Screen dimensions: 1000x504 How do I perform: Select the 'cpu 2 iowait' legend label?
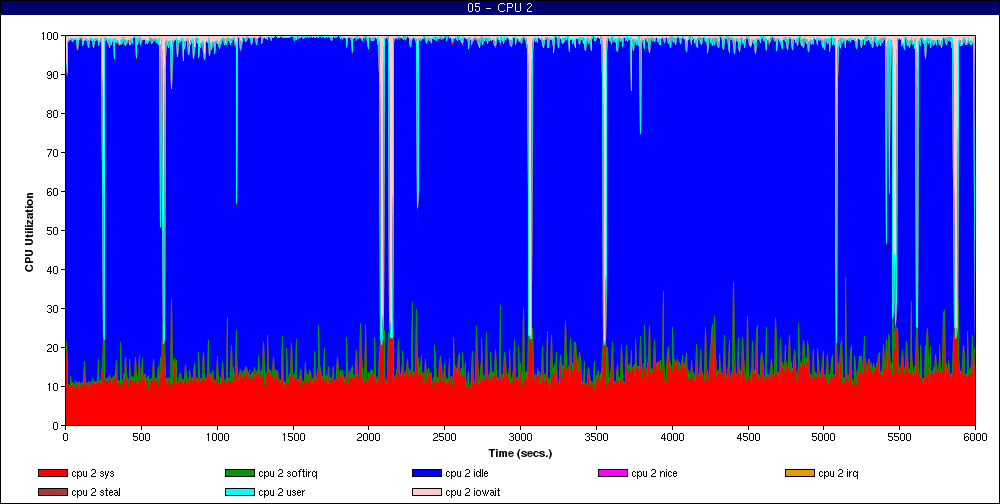click(473, 493)
